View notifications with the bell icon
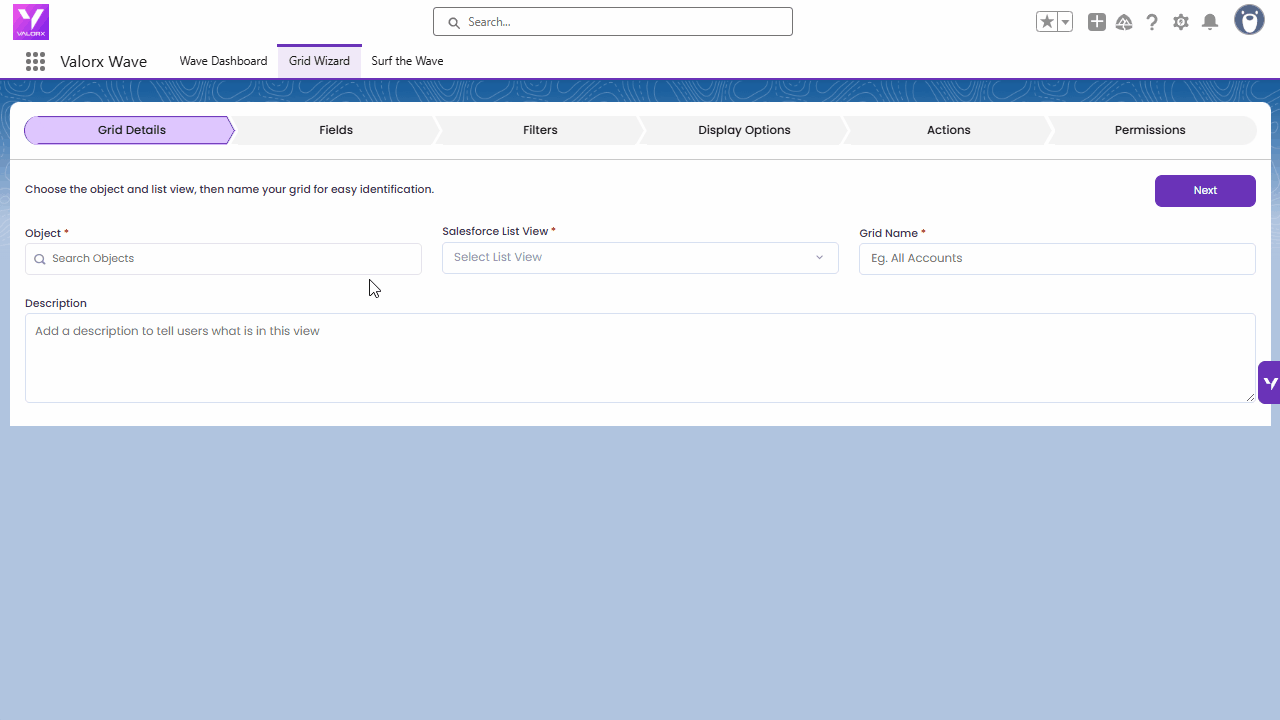The image size is (1280, 720). point(1210,21)
